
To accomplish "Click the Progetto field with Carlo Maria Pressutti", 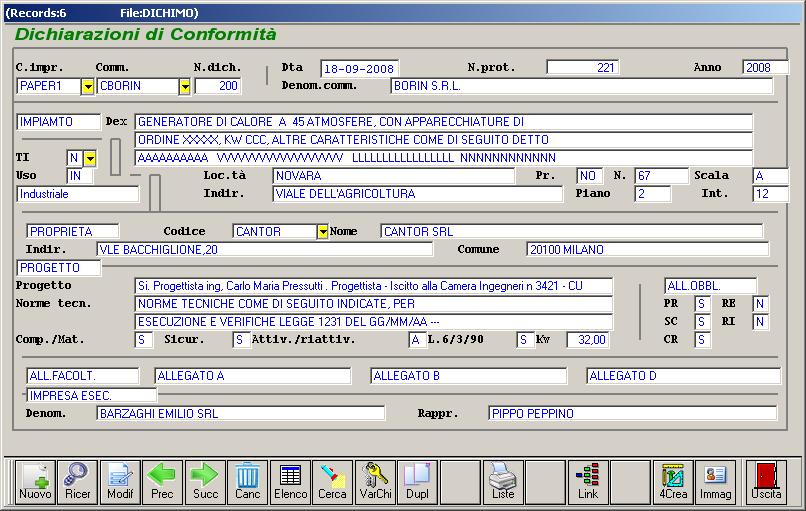I will tap(374, 286).
